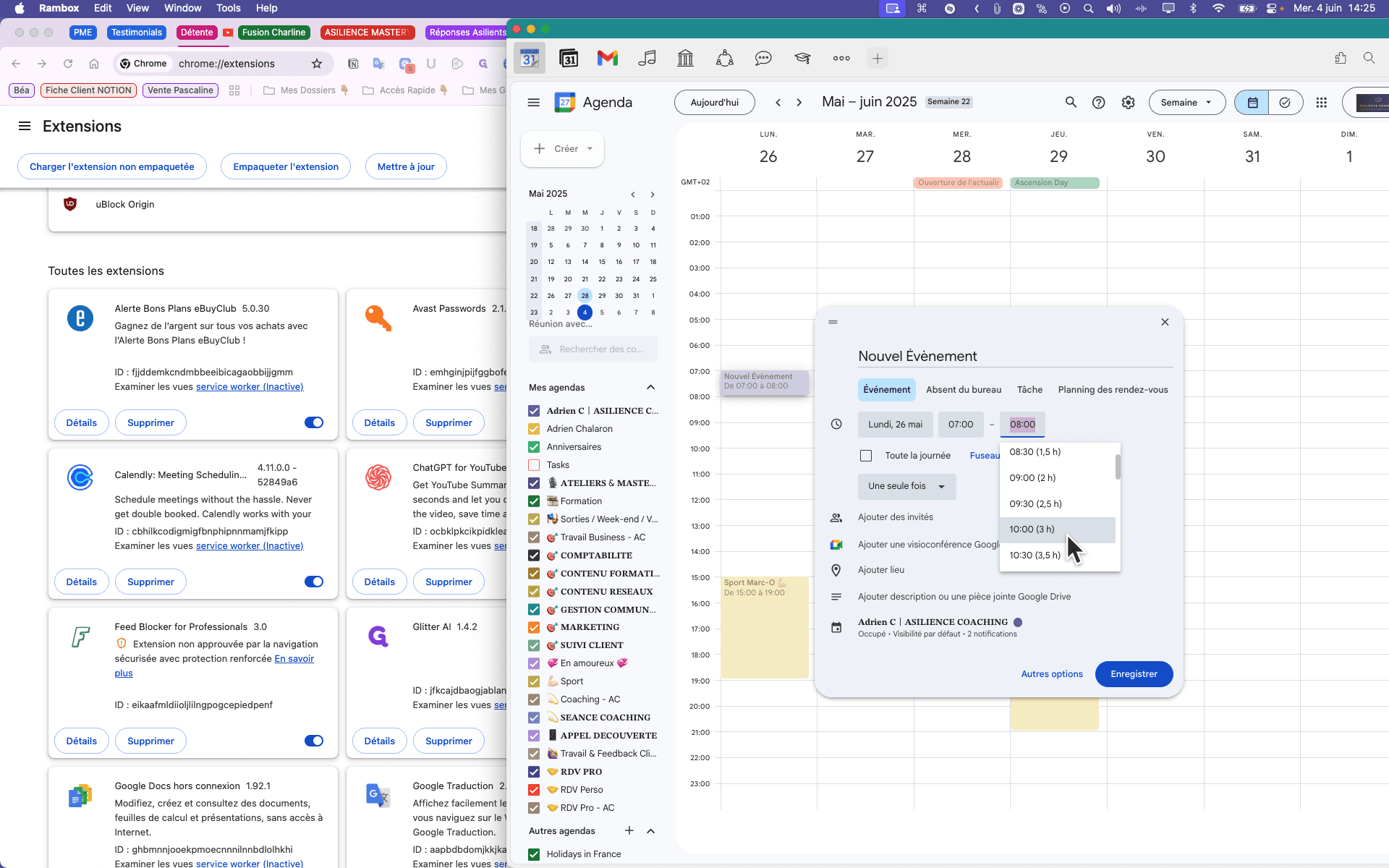Viewport: 1389px width, 868px height.
Task: Uncheck the Anniversaires calendar
Action: (x=534, y=447)
